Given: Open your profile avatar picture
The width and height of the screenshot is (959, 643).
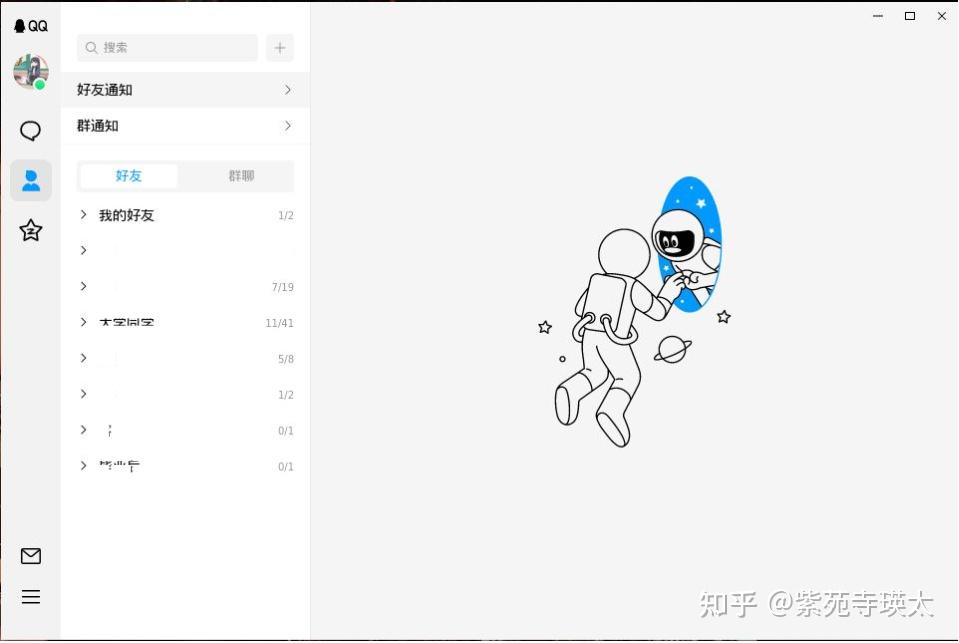Looking at the screenshot, I should point(31,71).
